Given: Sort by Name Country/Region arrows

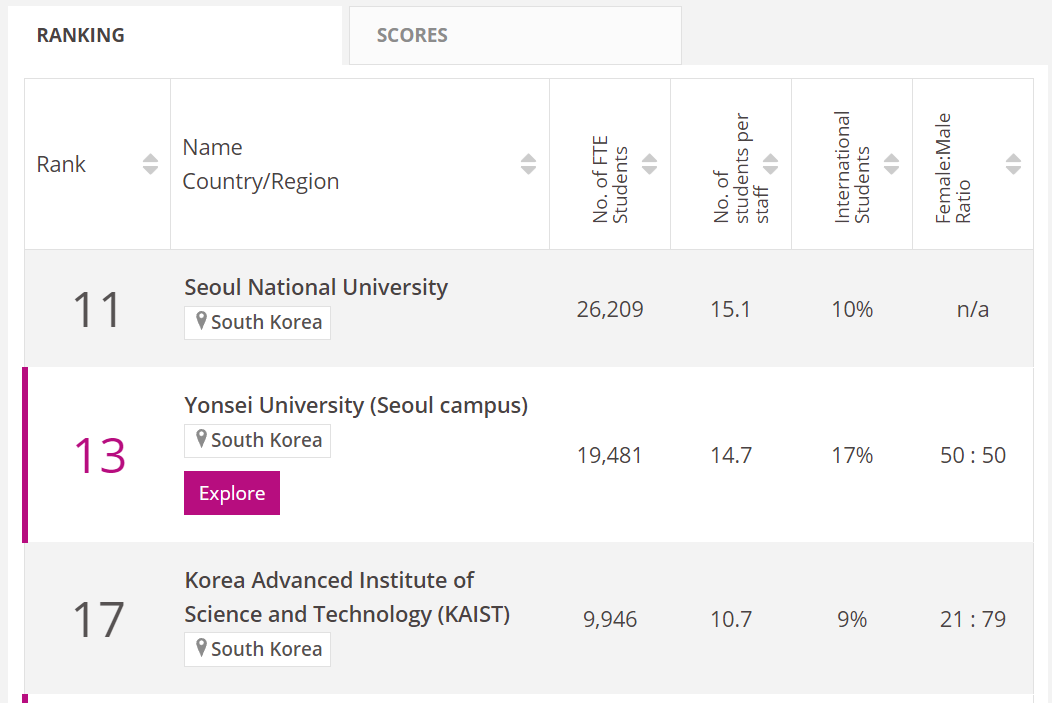Looking at the screenshot, I should pyautogui.click(x=529, y=164).
